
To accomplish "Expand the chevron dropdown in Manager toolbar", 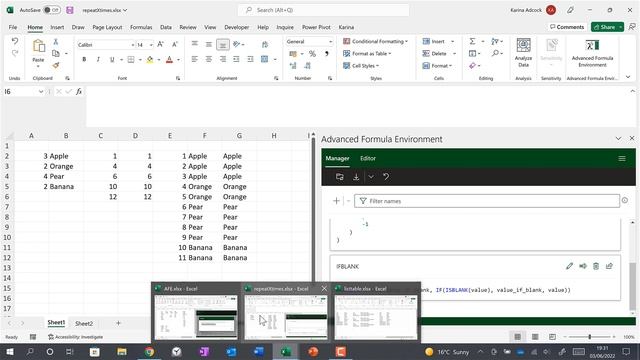I will 371,177.
